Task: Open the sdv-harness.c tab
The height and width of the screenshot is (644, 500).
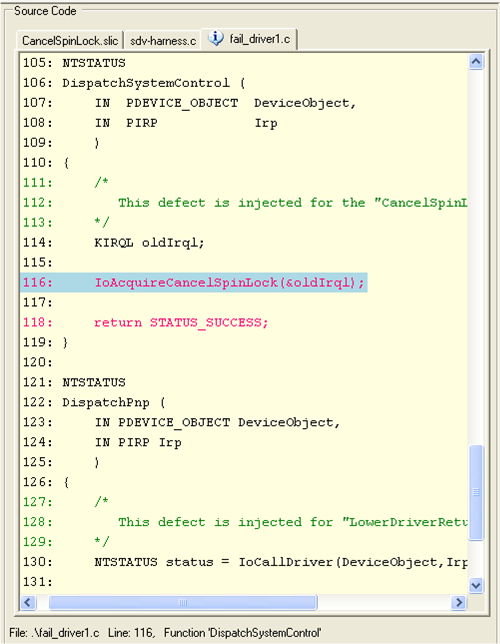Action: click(x=163, y=41)
